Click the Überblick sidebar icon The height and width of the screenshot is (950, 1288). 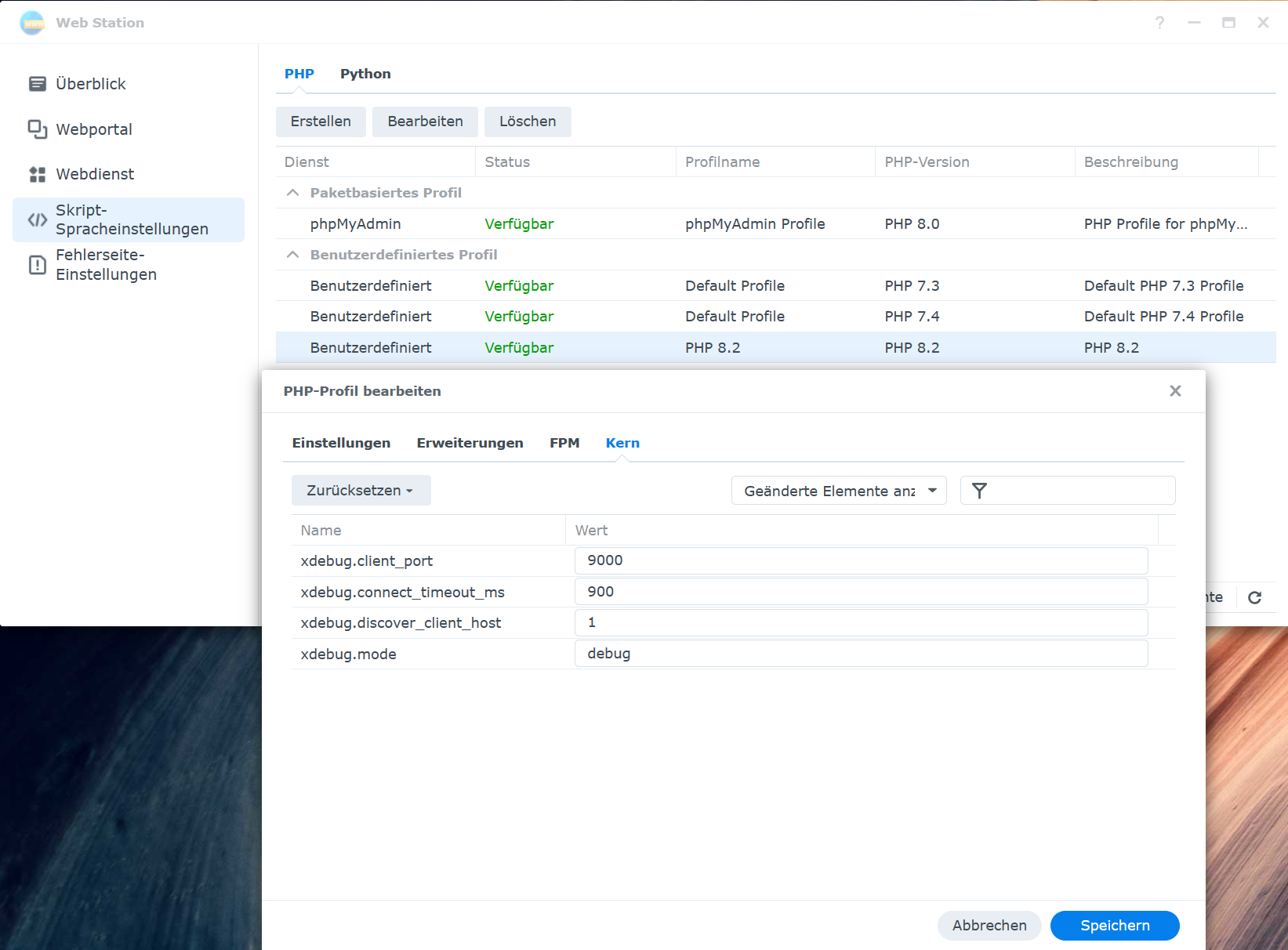coord(37,84)
